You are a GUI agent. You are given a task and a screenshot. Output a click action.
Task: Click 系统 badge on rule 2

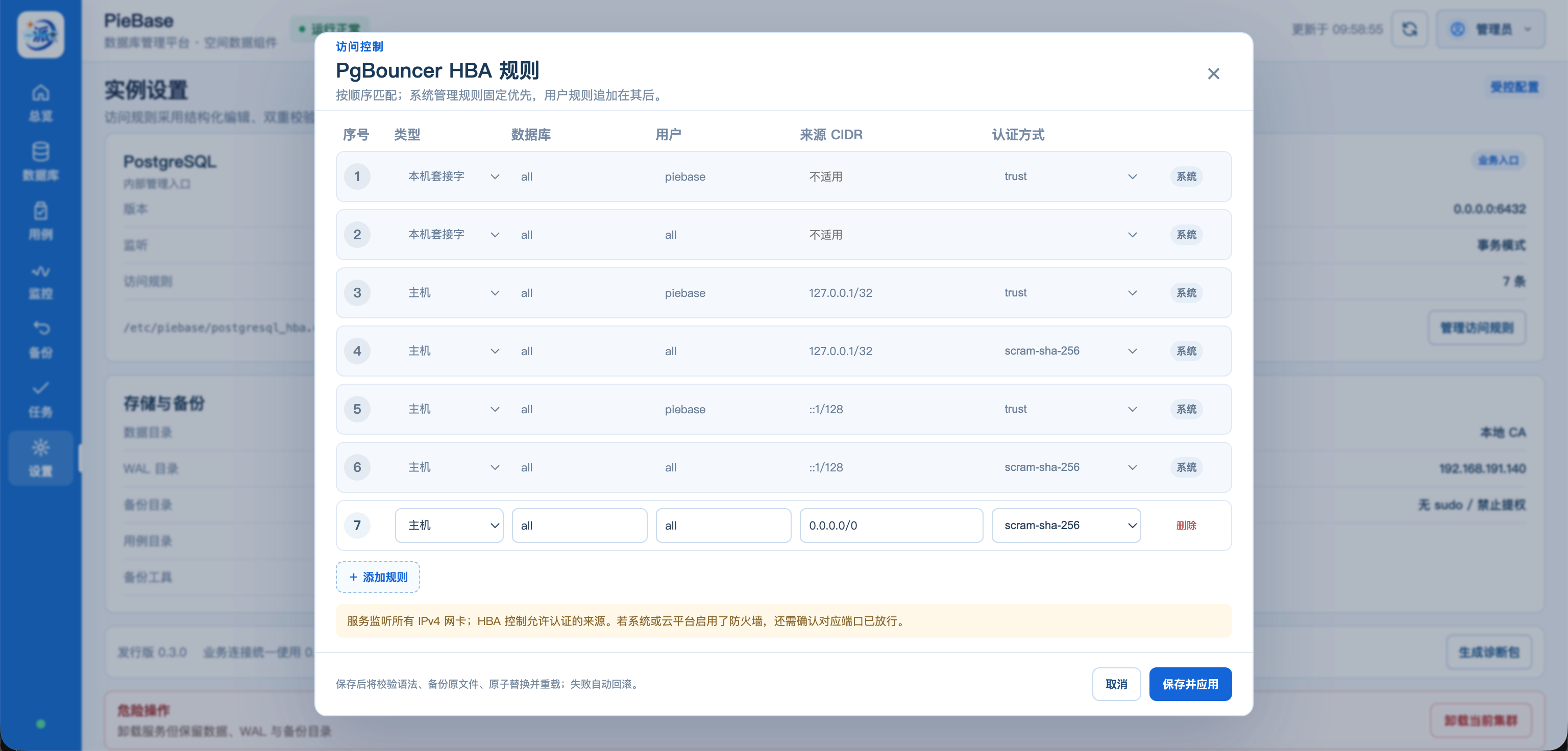[1186, 235]
